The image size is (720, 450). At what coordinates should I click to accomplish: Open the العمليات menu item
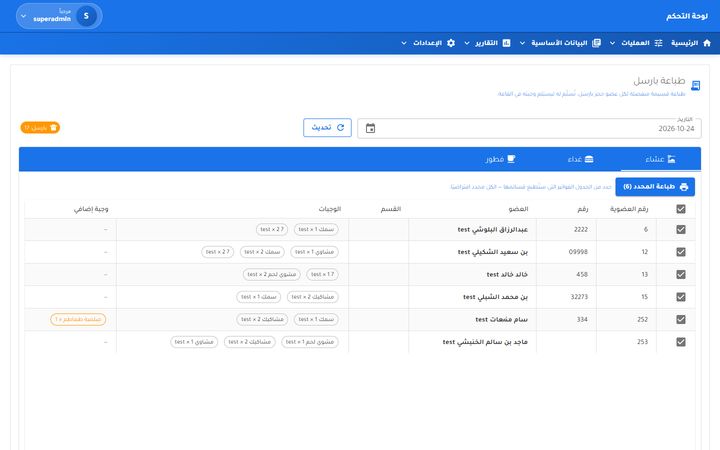[636, 43]
